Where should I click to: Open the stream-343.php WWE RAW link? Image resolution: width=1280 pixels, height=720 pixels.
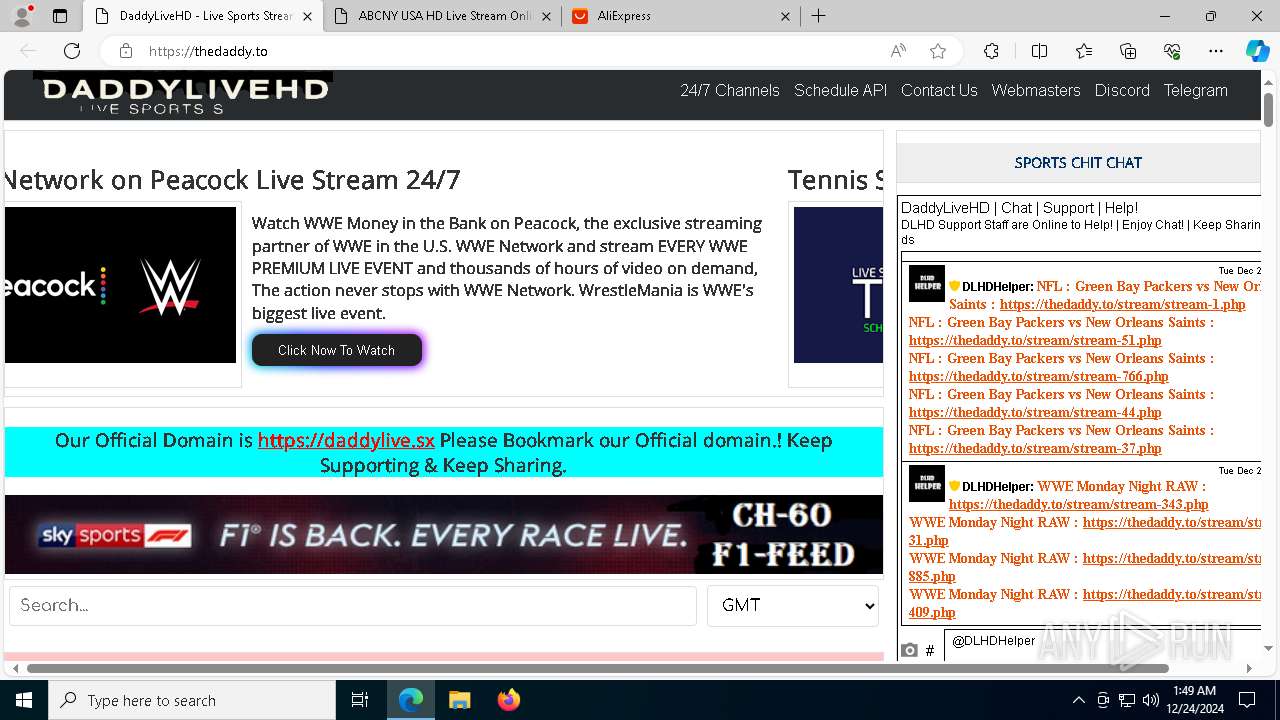[x=1078, y=505]
